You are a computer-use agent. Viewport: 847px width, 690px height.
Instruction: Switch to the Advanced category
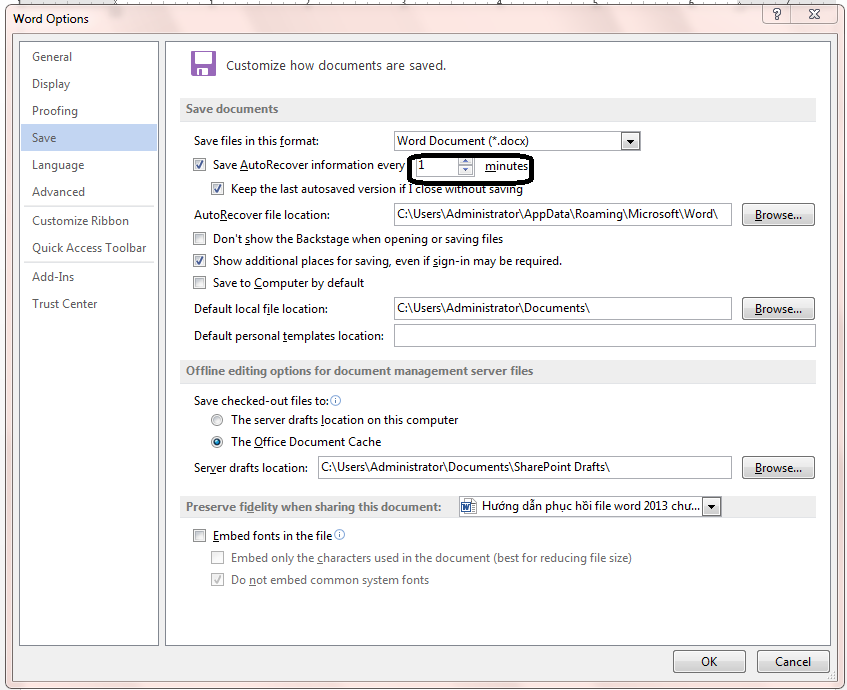coord(58,192)
